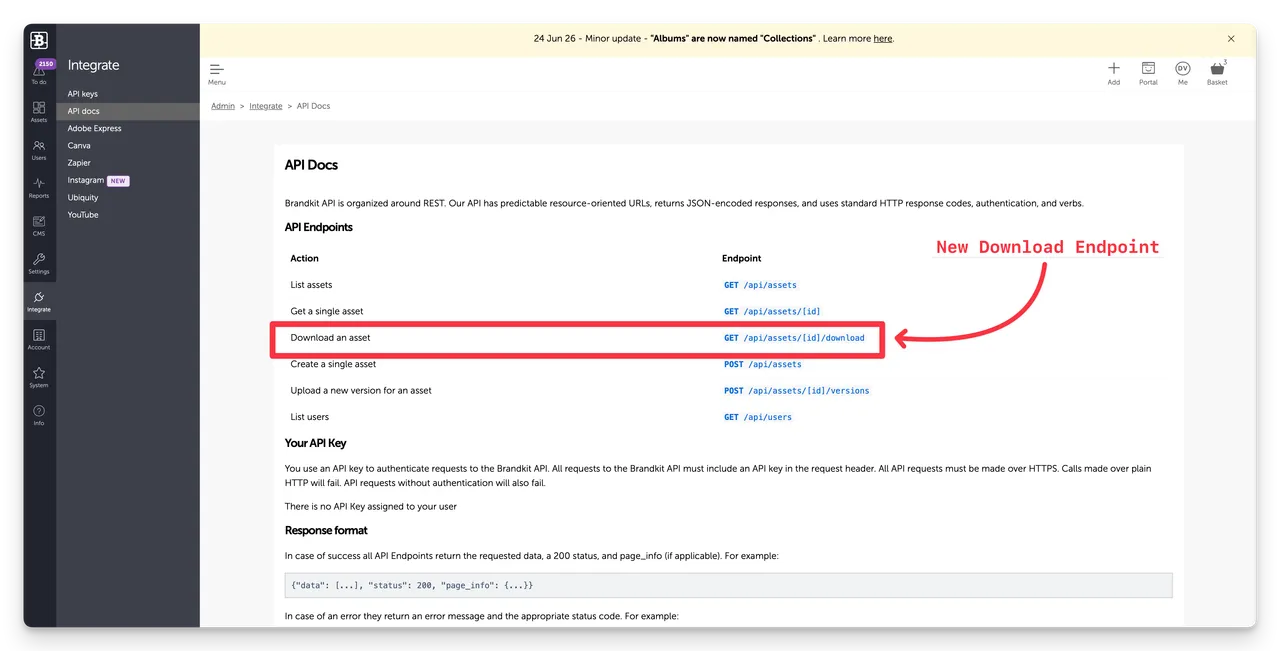Click 'There is no API Key assigned' text
This screenshot has width=1280, height=651.
click(x=371, y=507)
